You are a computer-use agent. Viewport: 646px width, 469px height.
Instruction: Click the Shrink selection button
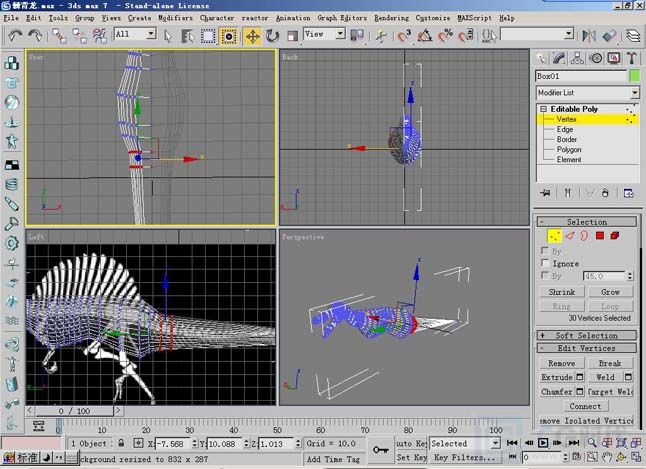[x=562, y=292]
